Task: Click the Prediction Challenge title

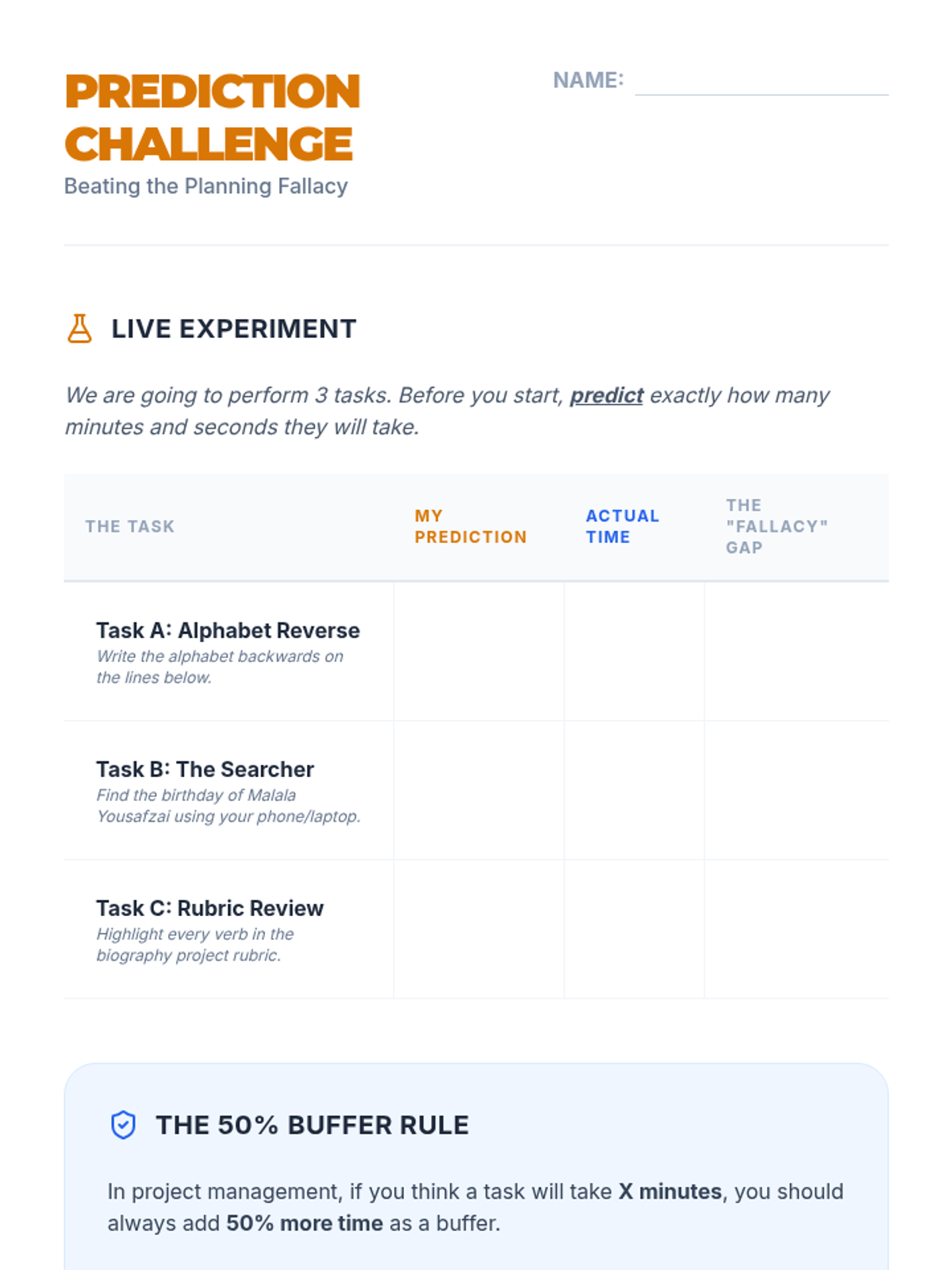Action: [212, 117]
